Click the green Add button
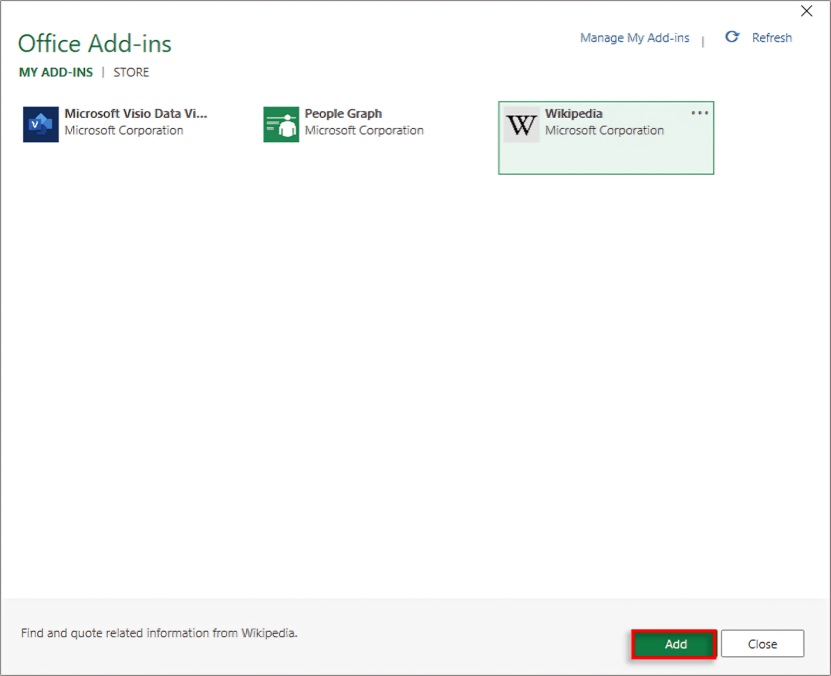The width and height of the screenshot is (831, 676). pyautogui.click(x=674, y=644)
